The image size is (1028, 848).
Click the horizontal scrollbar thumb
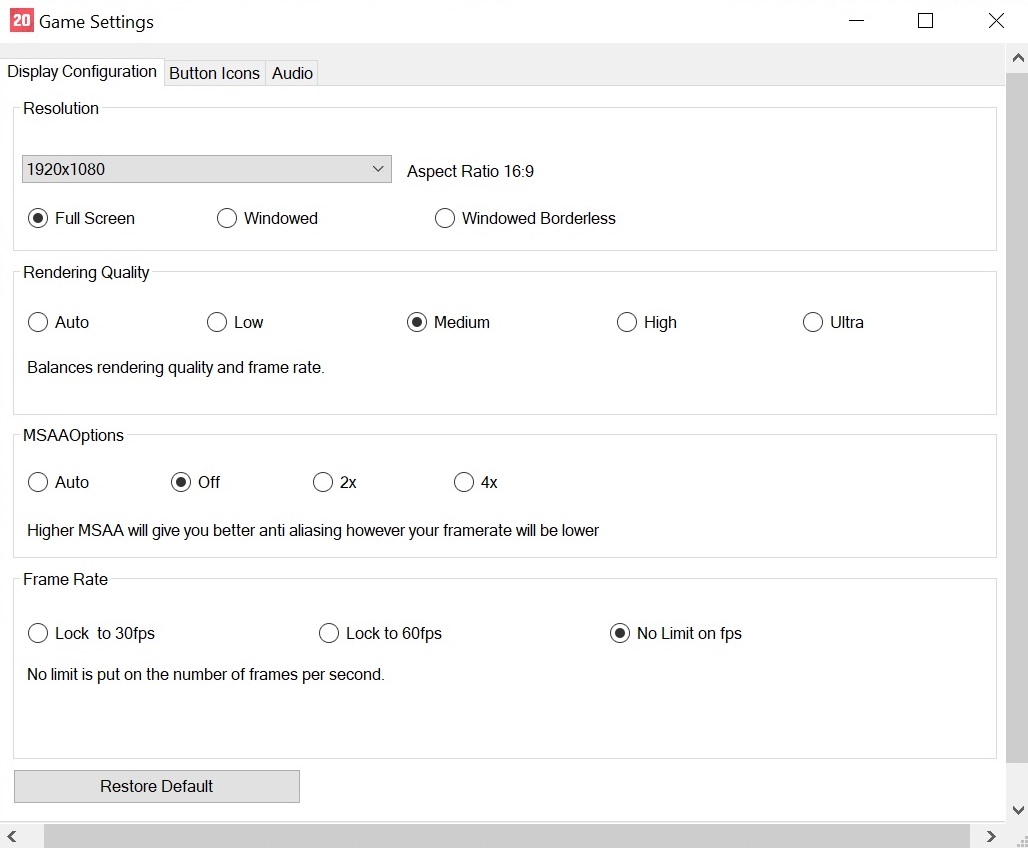tap(507, 836)
